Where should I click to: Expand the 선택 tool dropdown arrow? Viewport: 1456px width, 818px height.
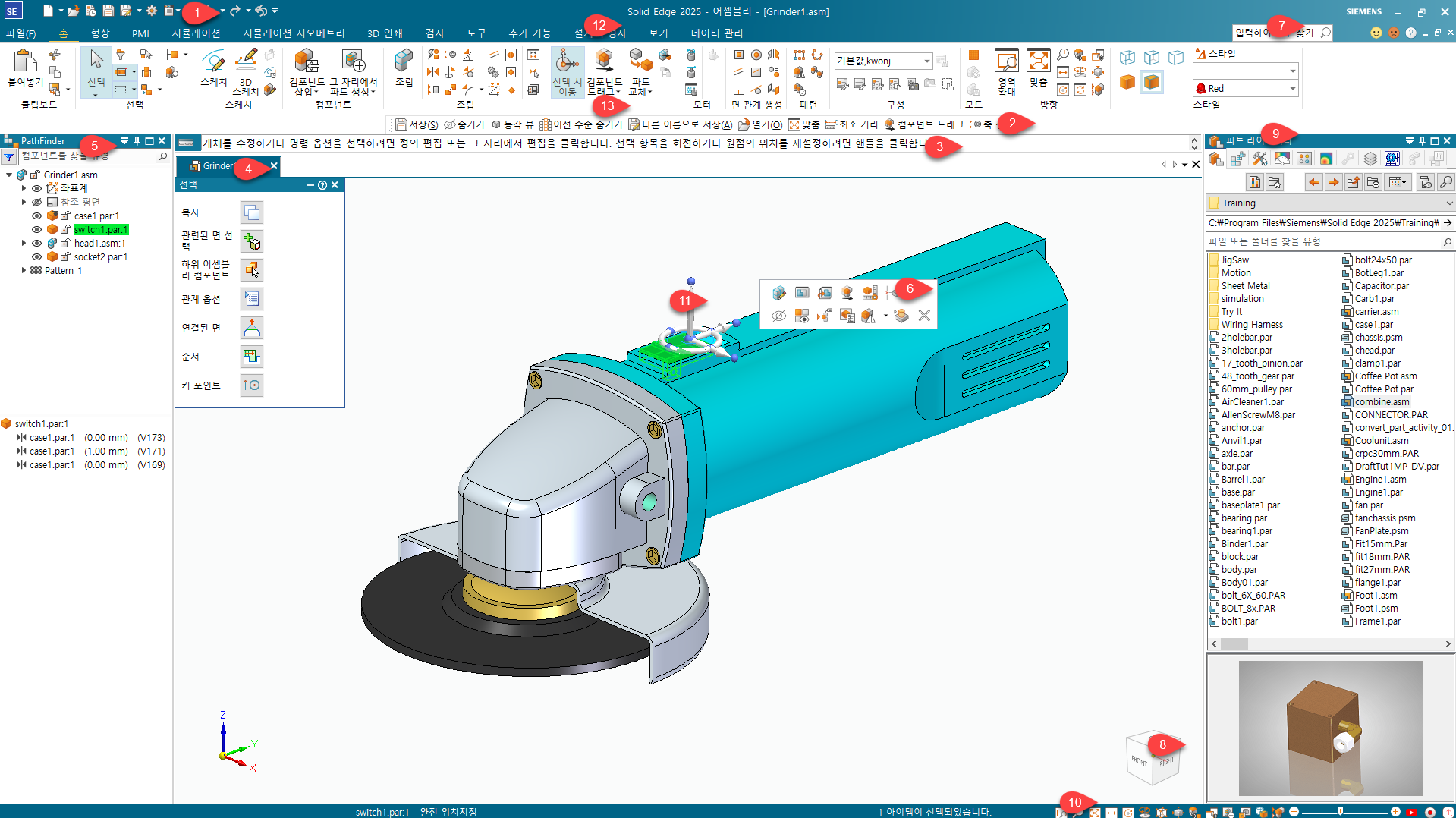[x=95, y=95]
